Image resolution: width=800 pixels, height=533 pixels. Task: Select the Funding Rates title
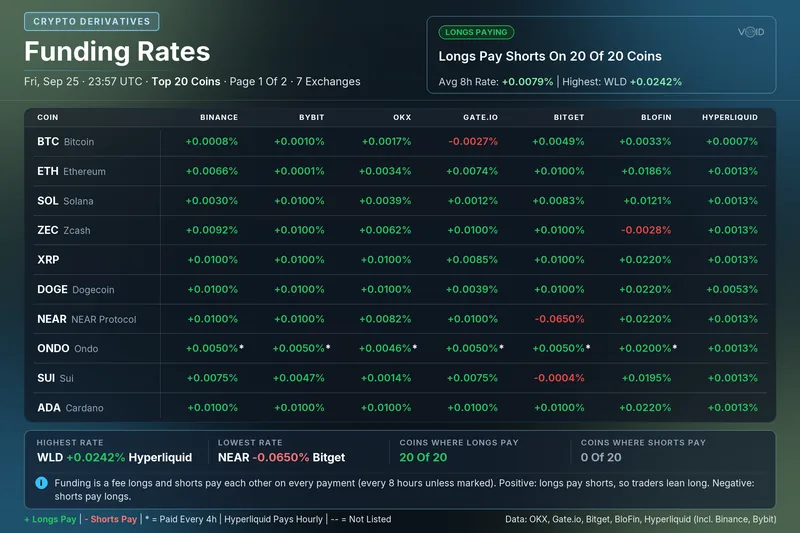tap(117, 52)
